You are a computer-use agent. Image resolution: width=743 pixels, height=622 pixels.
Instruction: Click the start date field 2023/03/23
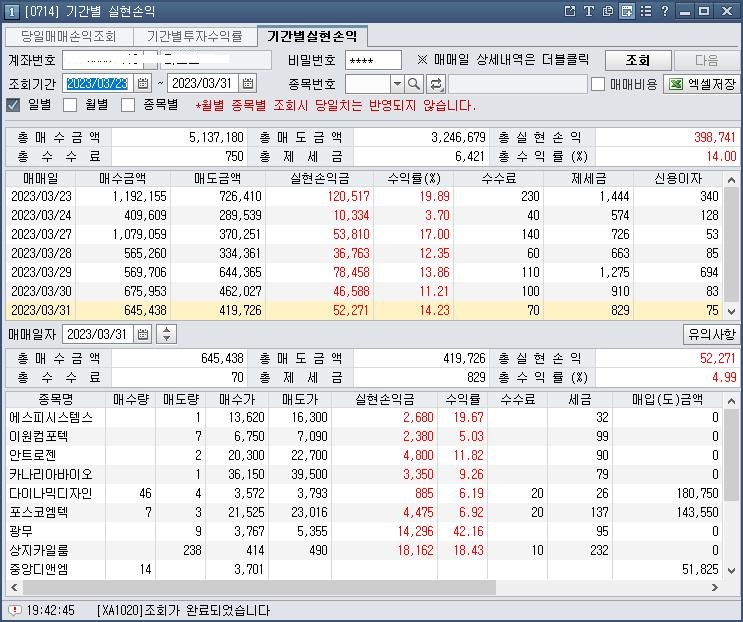pyautogui.click(x=98, y=84)
